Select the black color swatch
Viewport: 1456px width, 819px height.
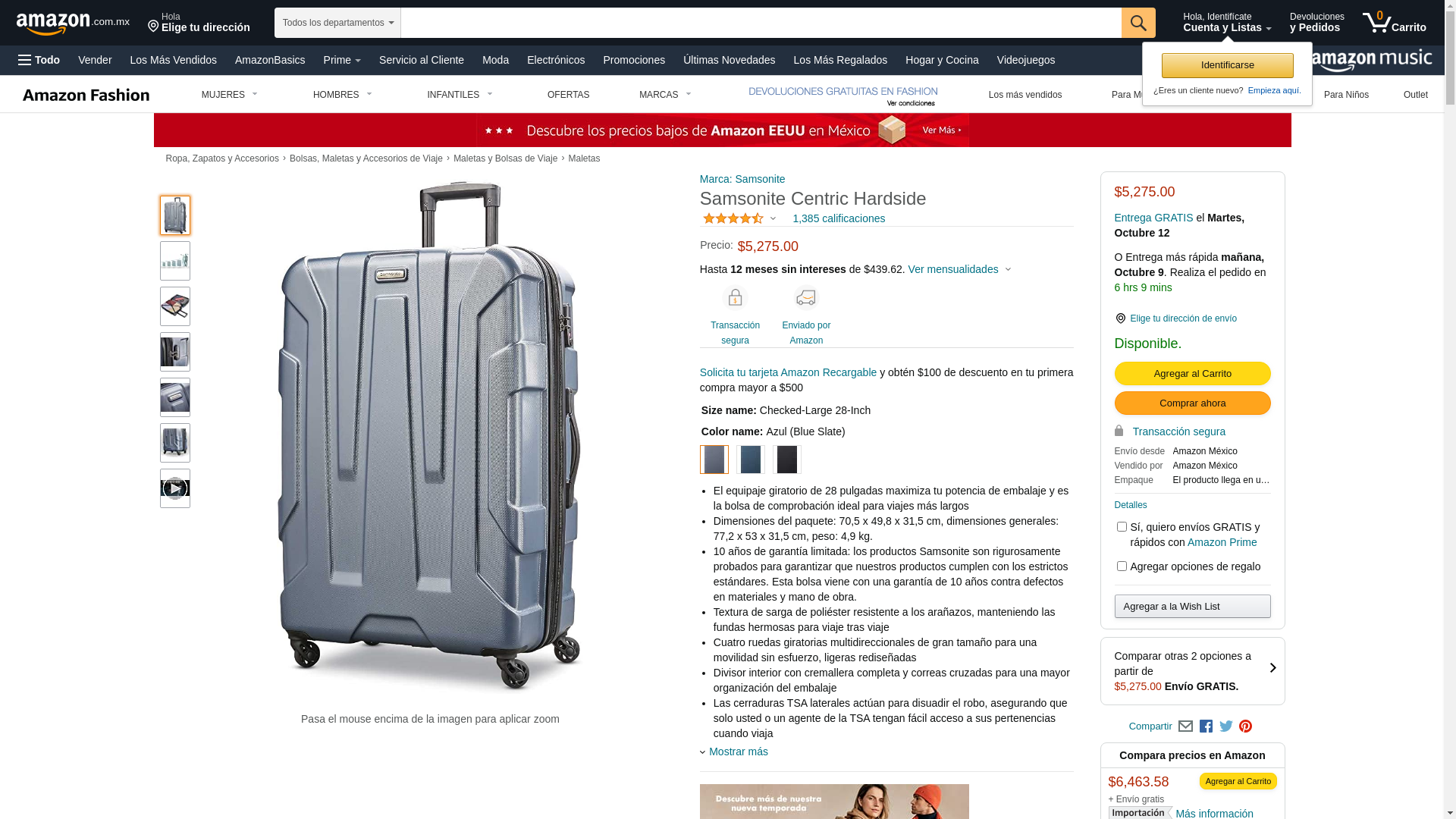click(786, 460)
